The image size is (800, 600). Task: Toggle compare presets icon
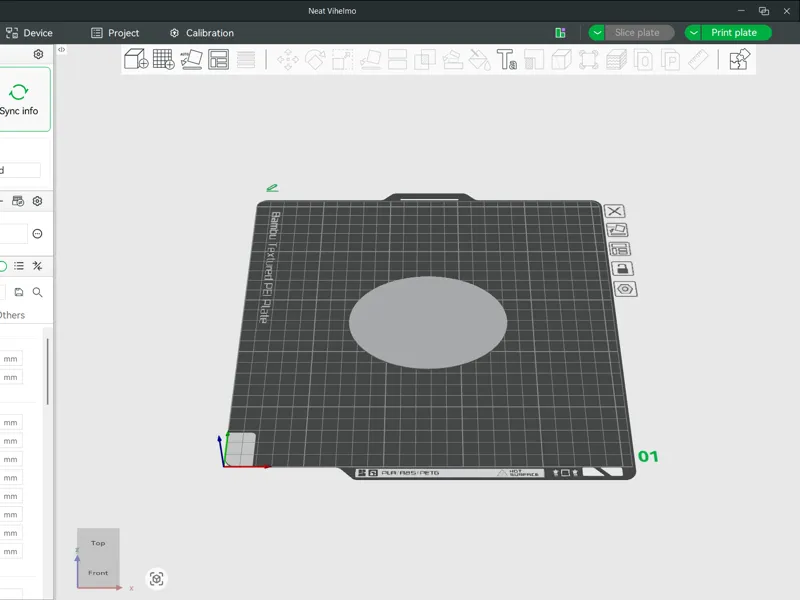37,266
